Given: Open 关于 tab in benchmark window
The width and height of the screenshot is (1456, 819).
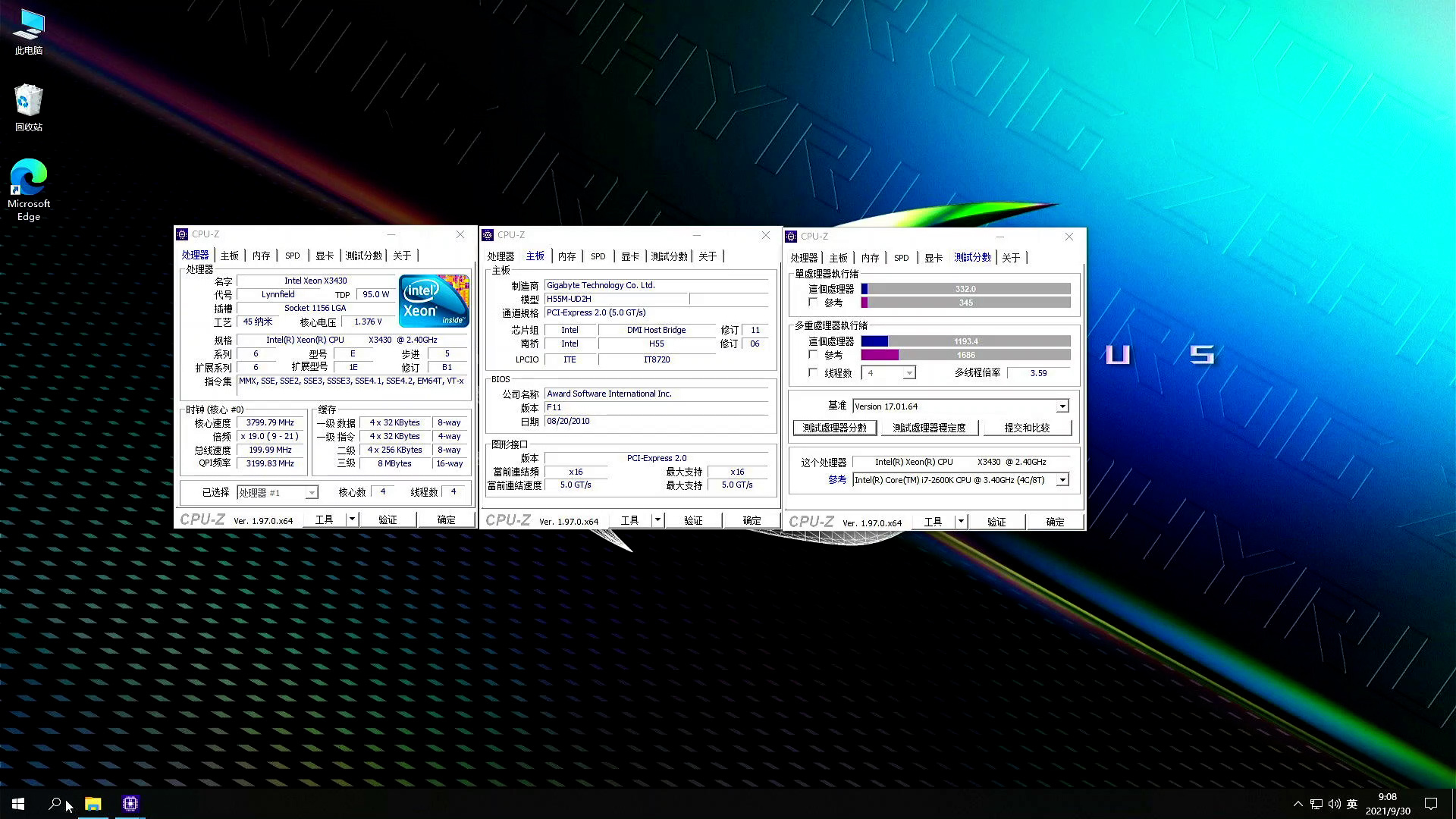Looking at the screenshot, I should coord(1011,259).
